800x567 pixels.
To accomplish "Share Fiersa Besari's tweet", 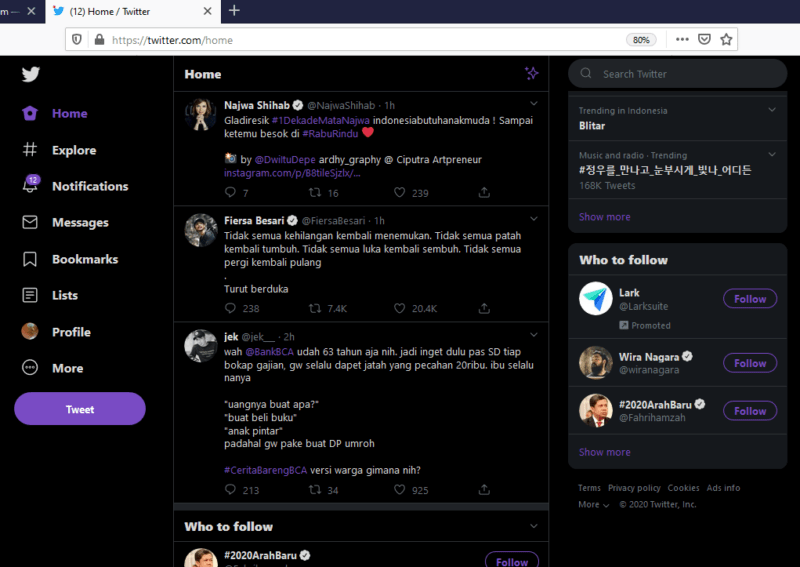I will click(x=484, y=308).
